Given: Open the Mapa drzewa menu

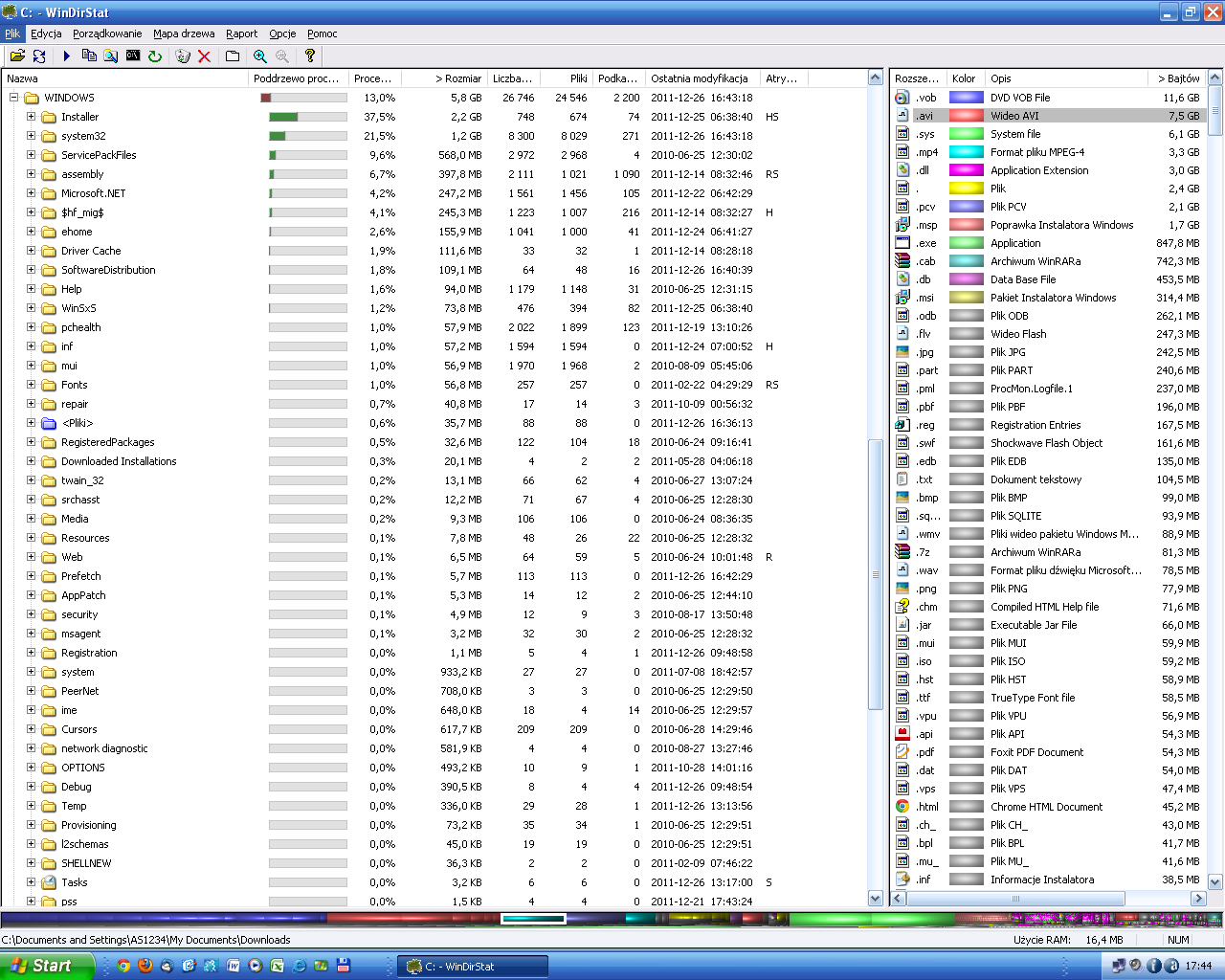Looking at the screenshot, I should (x=184, y=33).
